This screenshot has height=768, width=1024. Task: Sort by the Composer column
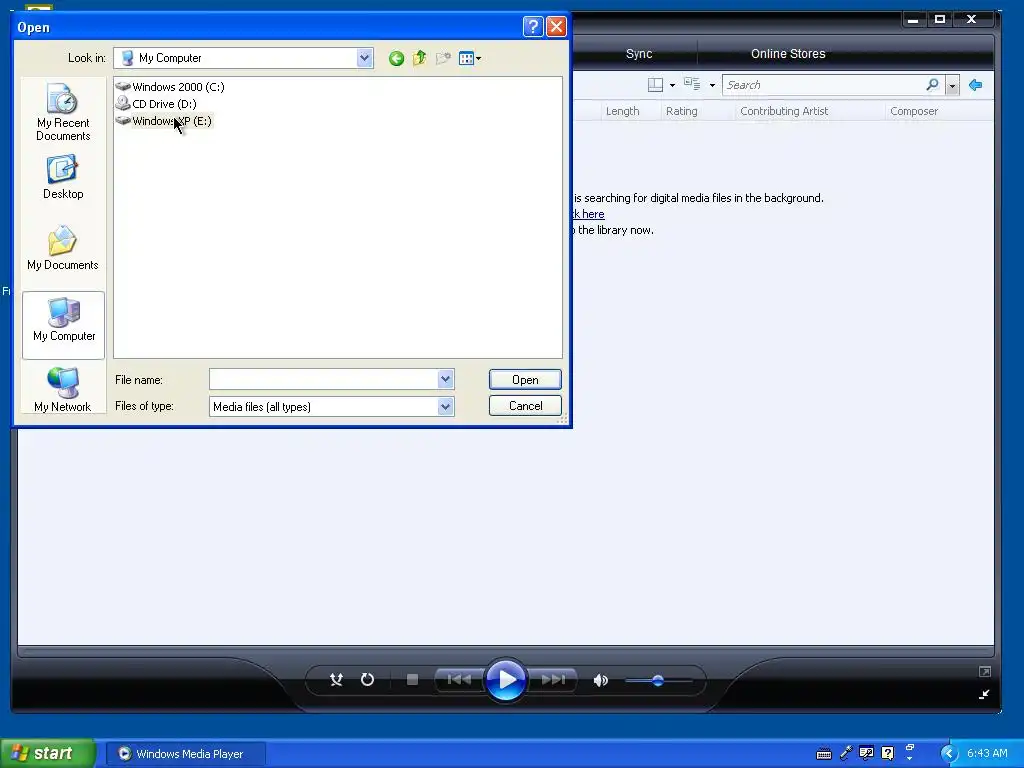pos(914,111)
